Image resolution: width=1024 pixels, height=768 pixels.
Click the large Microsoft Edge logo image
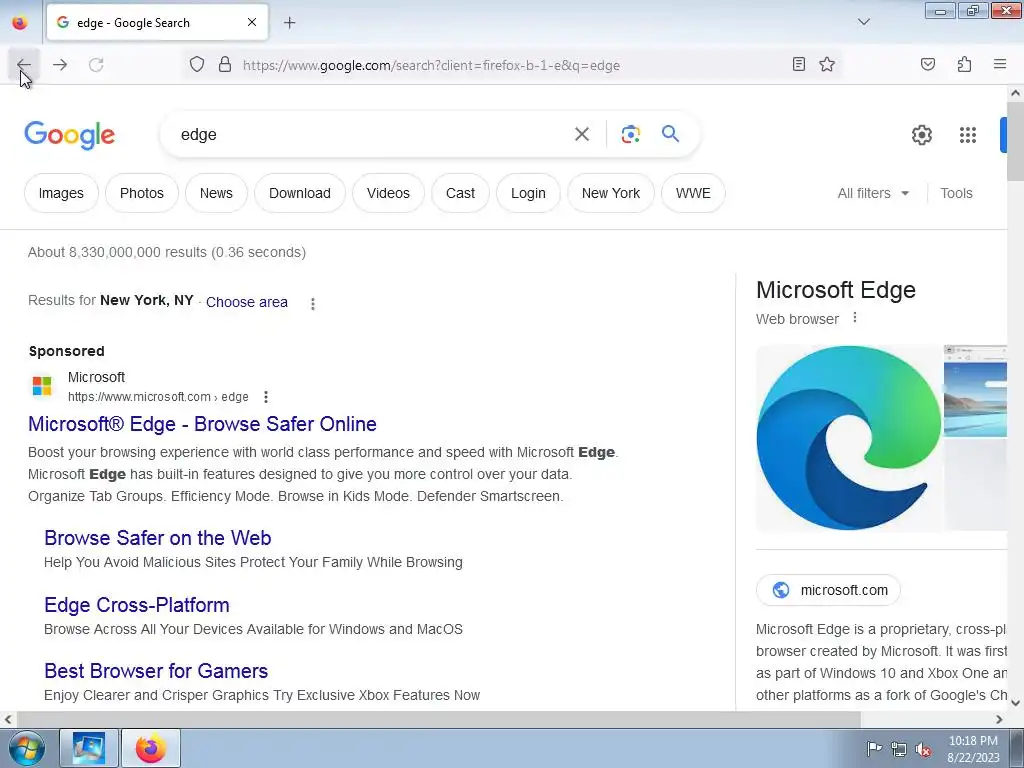click(x=849, y=438)
